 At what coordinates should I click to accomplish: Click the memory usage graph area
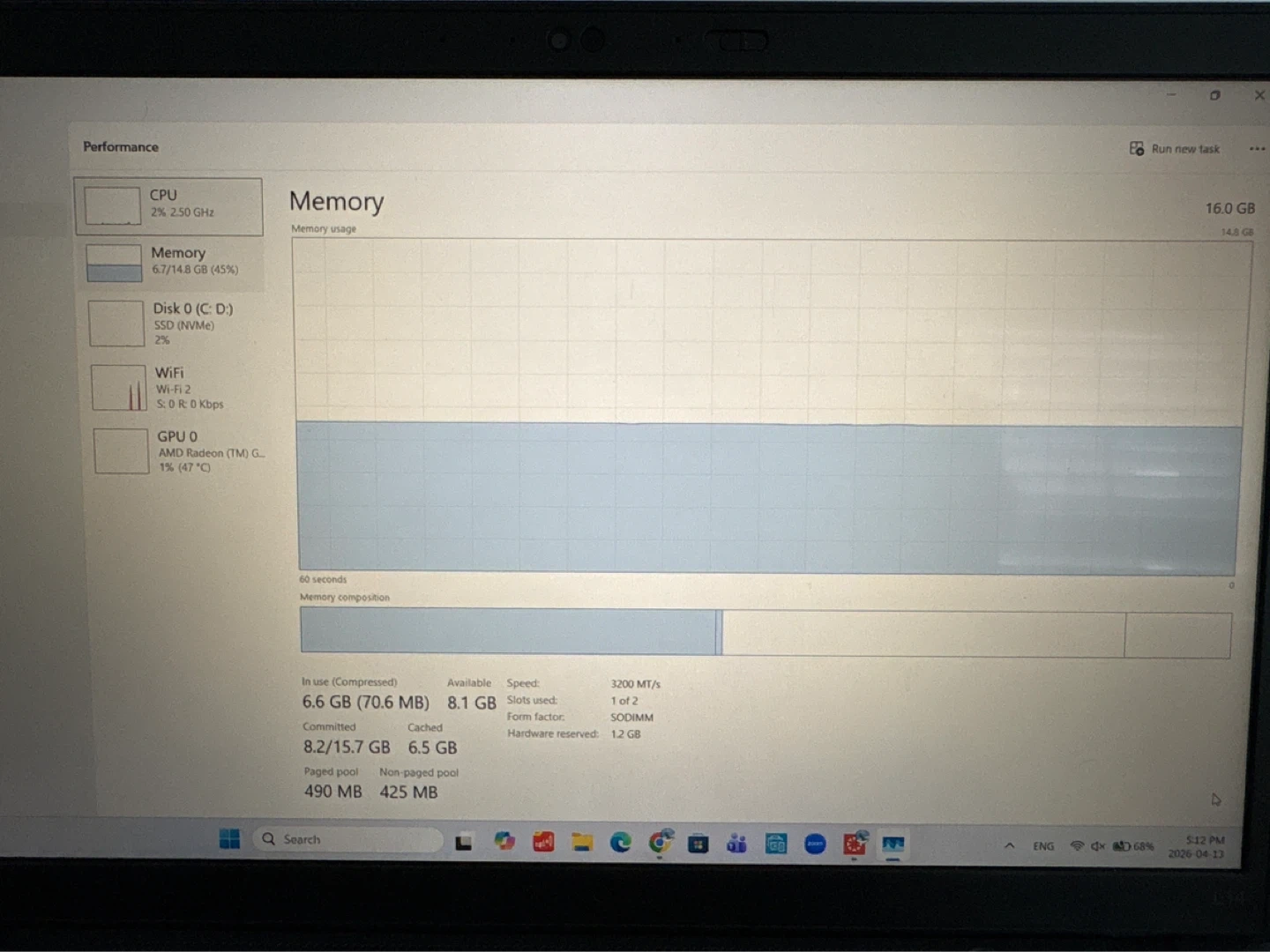click(767, 405)
